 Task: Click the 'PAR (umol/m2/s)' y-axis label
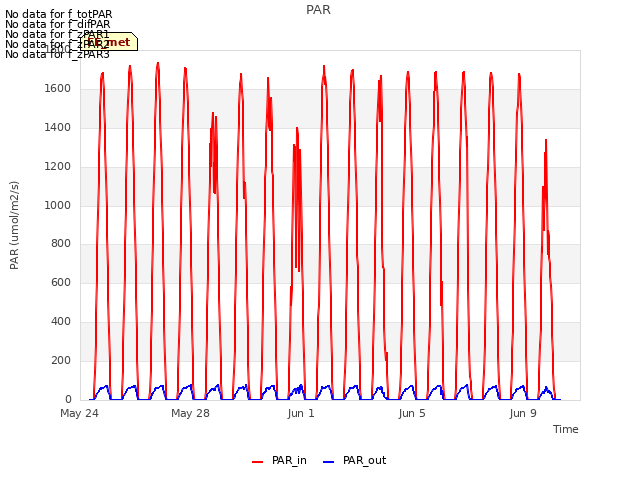pyautogui.click(x=14, y=225)
